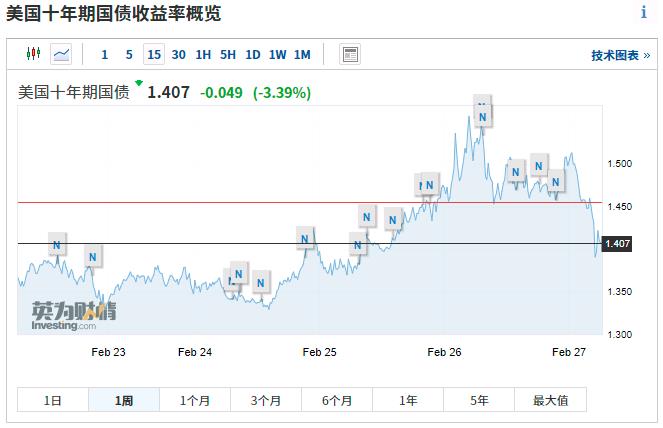Click the info icon beside the title

(643, 13)
